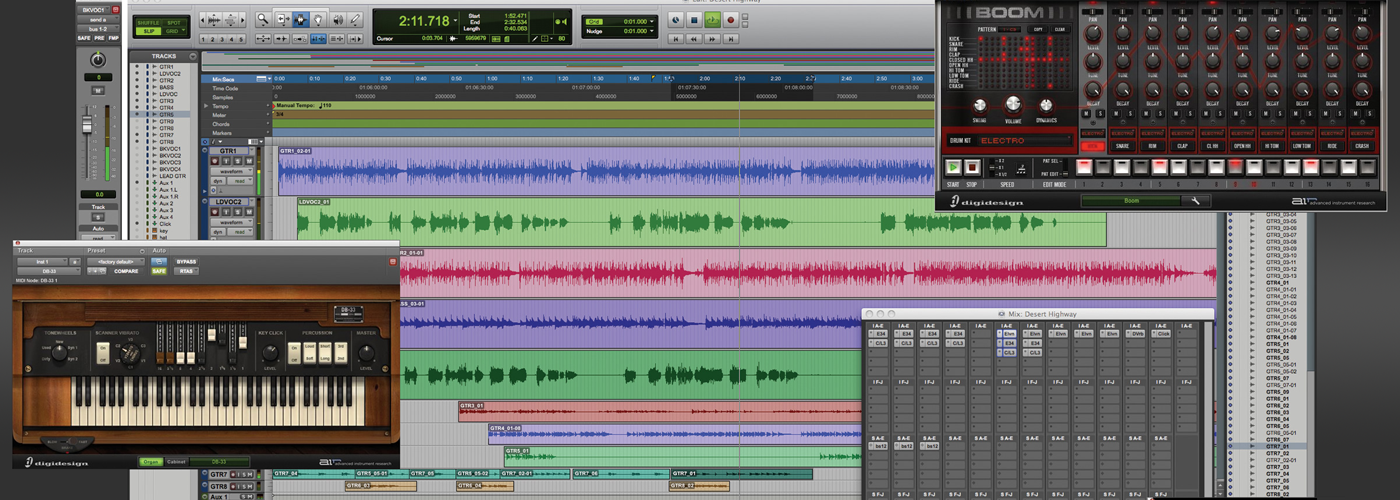Viewport: 1400px width, 500px height.
Task: Toggle DB-33 Scanner Vibrato On/Off switch
Action: coord(102,351)
